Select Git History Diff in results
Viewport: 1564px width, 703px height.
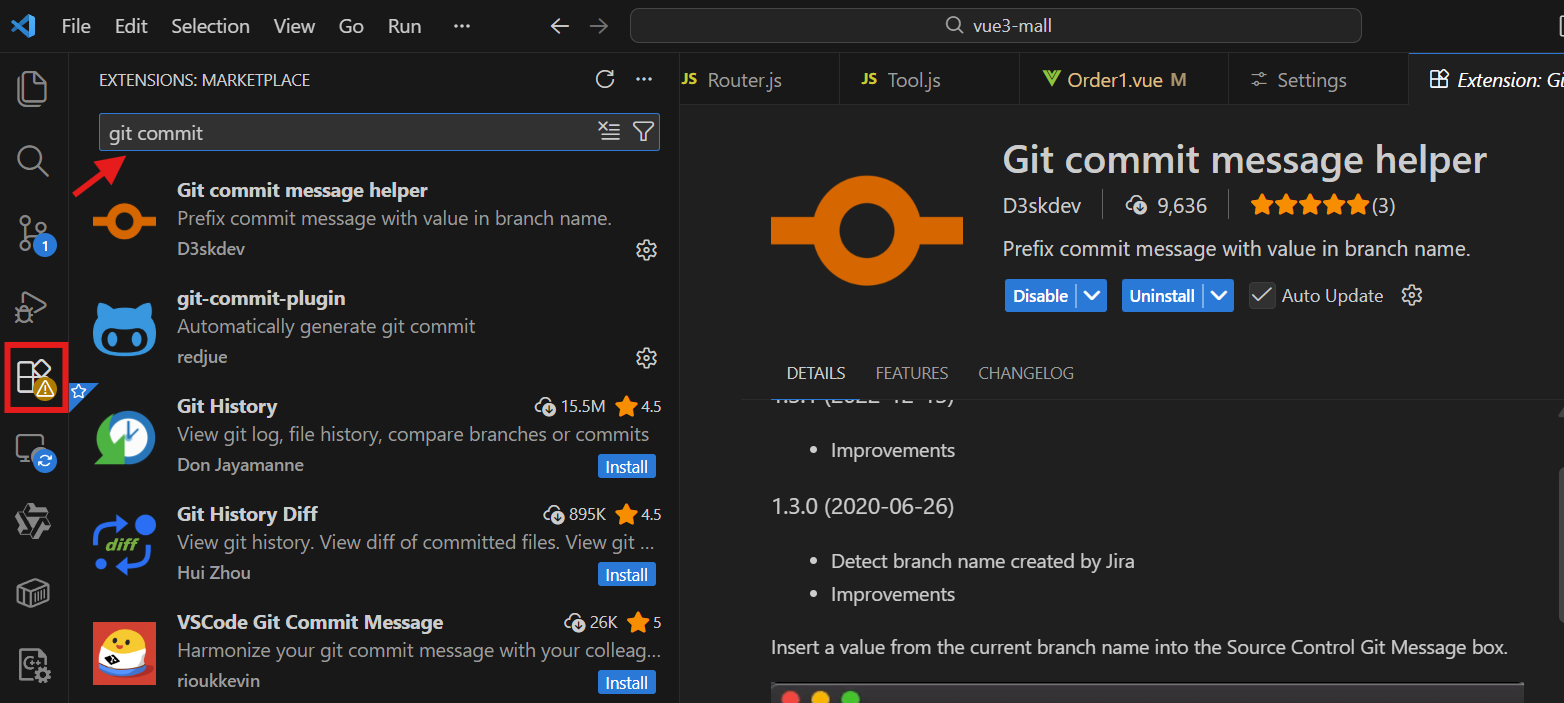[374, 544]
